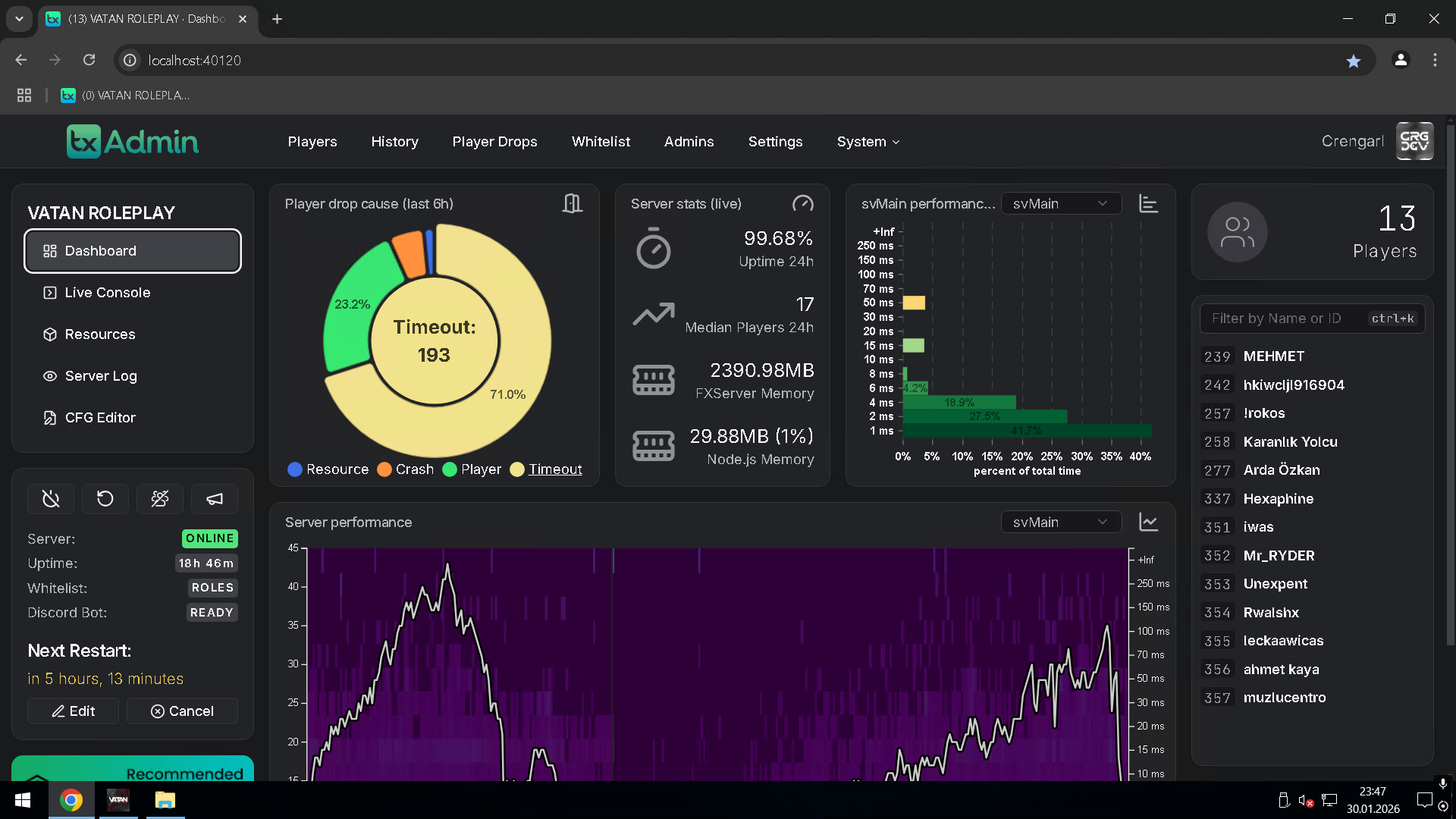Screen dimensions: 1456x819
Task: Select player Hexaphine
Action: [1312, 499]
